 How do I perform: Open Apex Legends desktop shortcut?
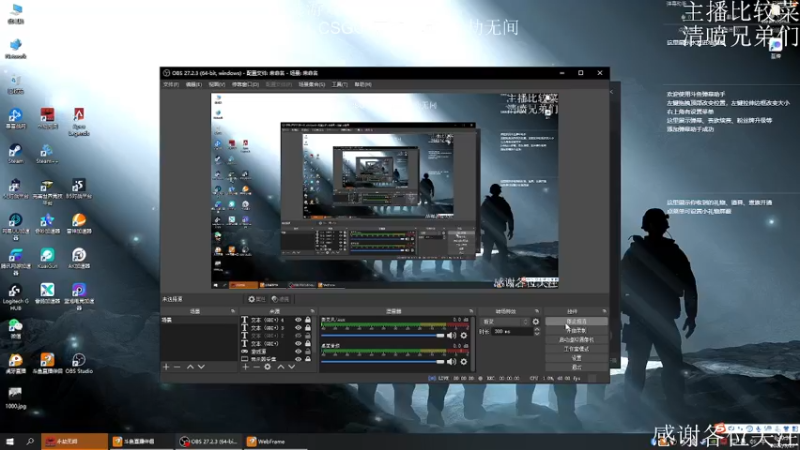click(79, 122)
